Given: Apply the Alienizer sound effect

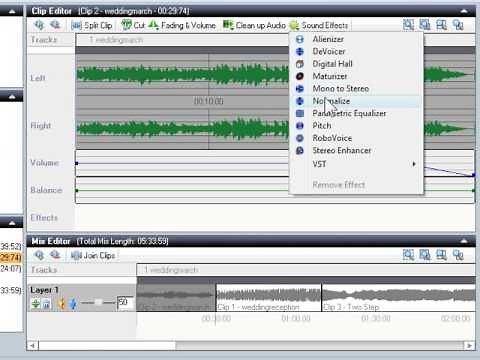Looking at the screenshot, I should pos(356,39).
